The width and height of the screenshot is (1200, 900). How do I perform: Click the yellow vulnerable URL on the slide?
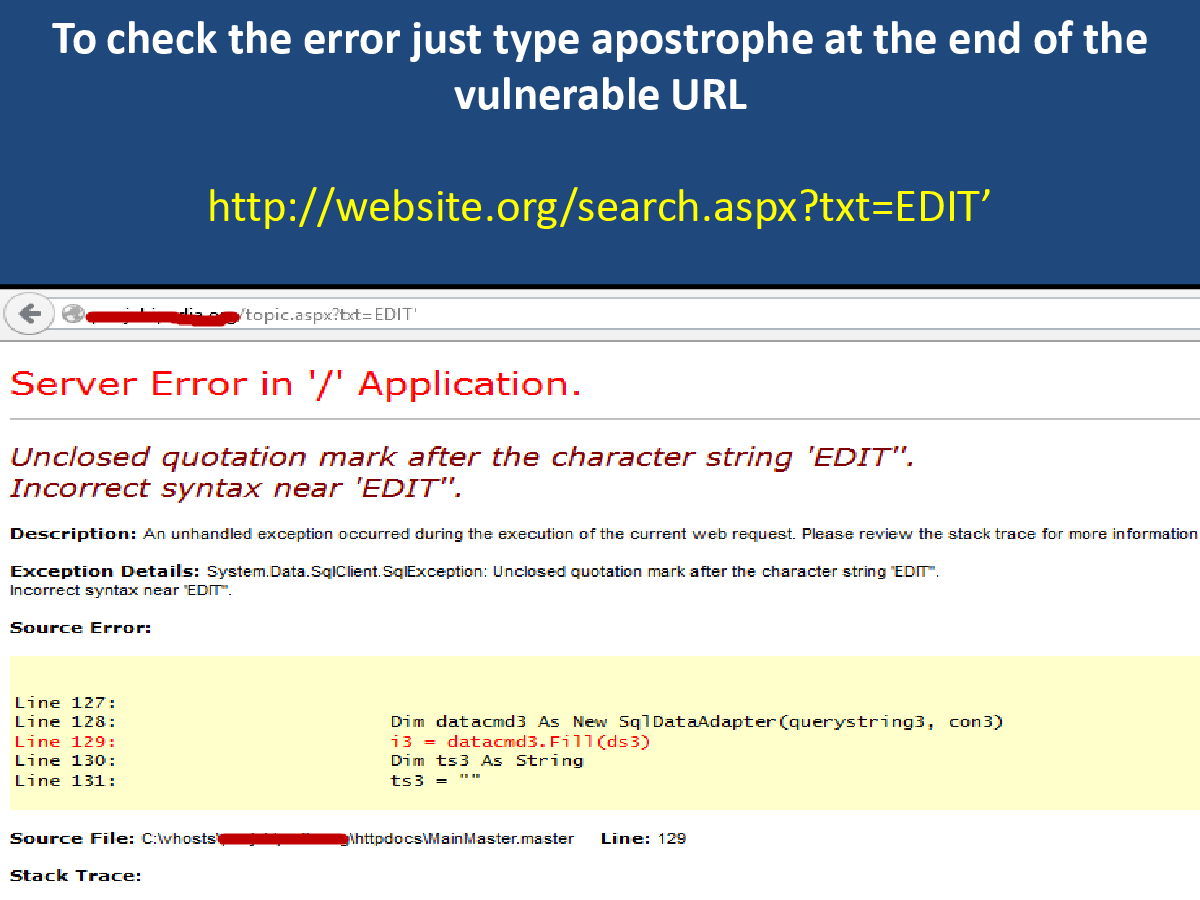pos(600,207)
